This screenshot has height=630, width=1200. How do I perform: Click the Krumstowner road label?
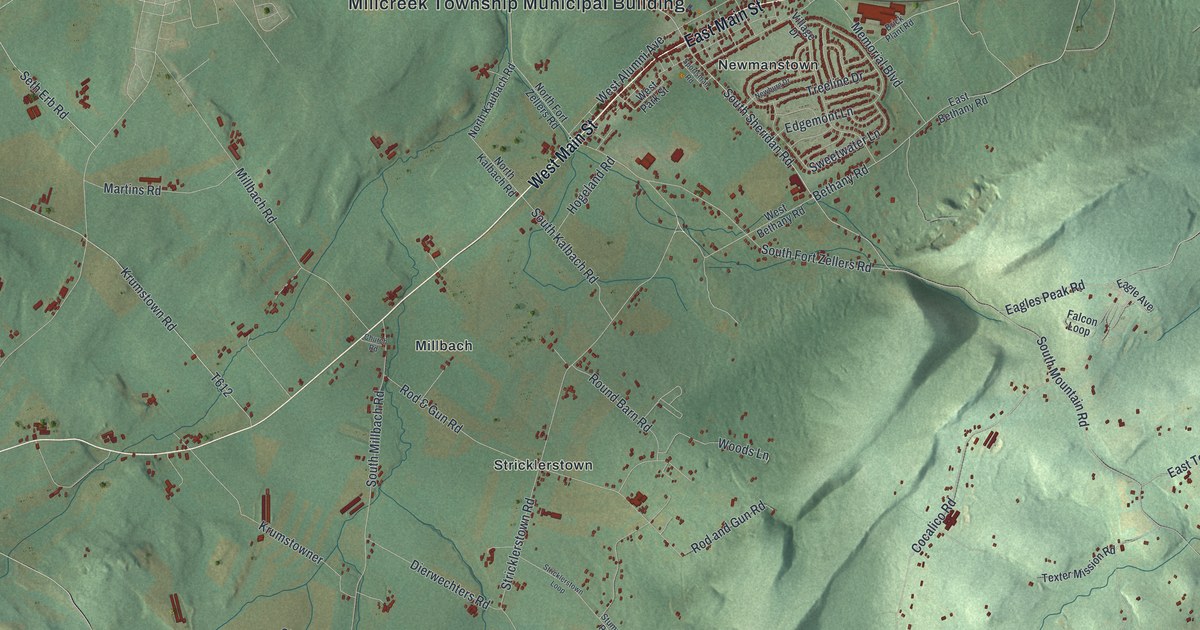click(x=291, y=542)
